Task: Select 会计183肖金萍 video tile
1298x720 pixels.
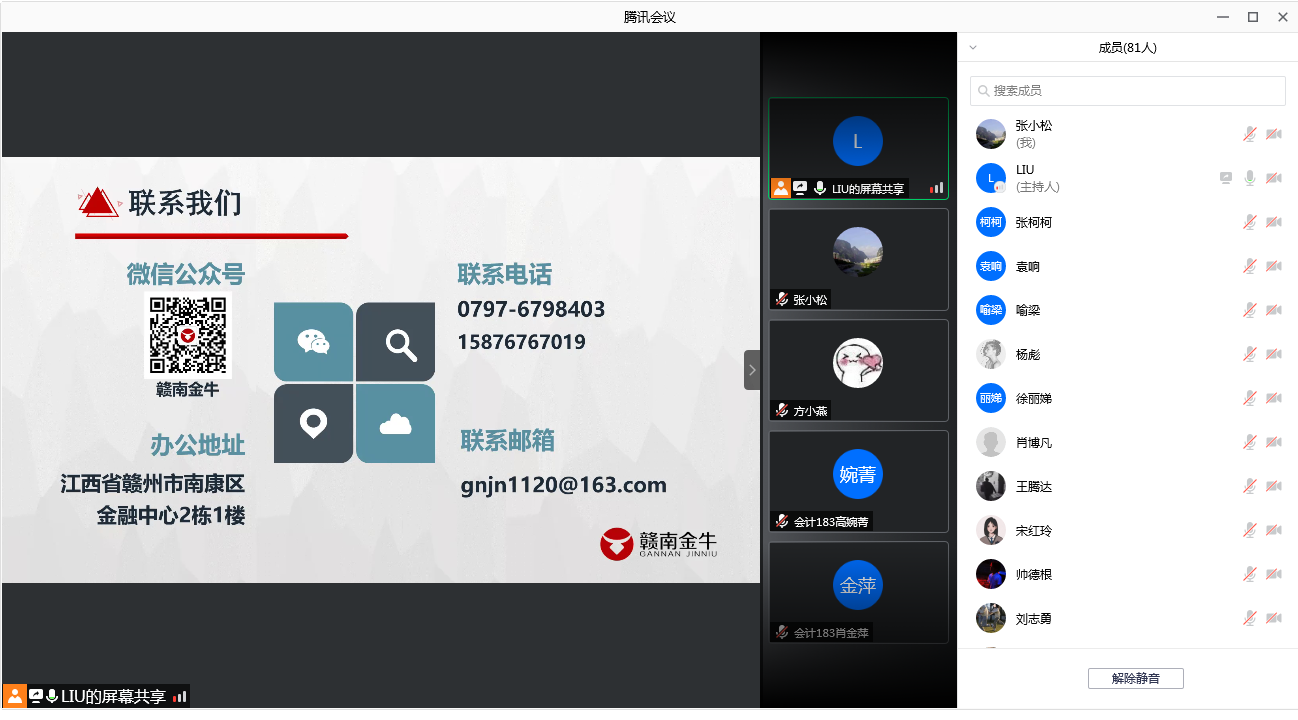Action: (x=858, y=592)
